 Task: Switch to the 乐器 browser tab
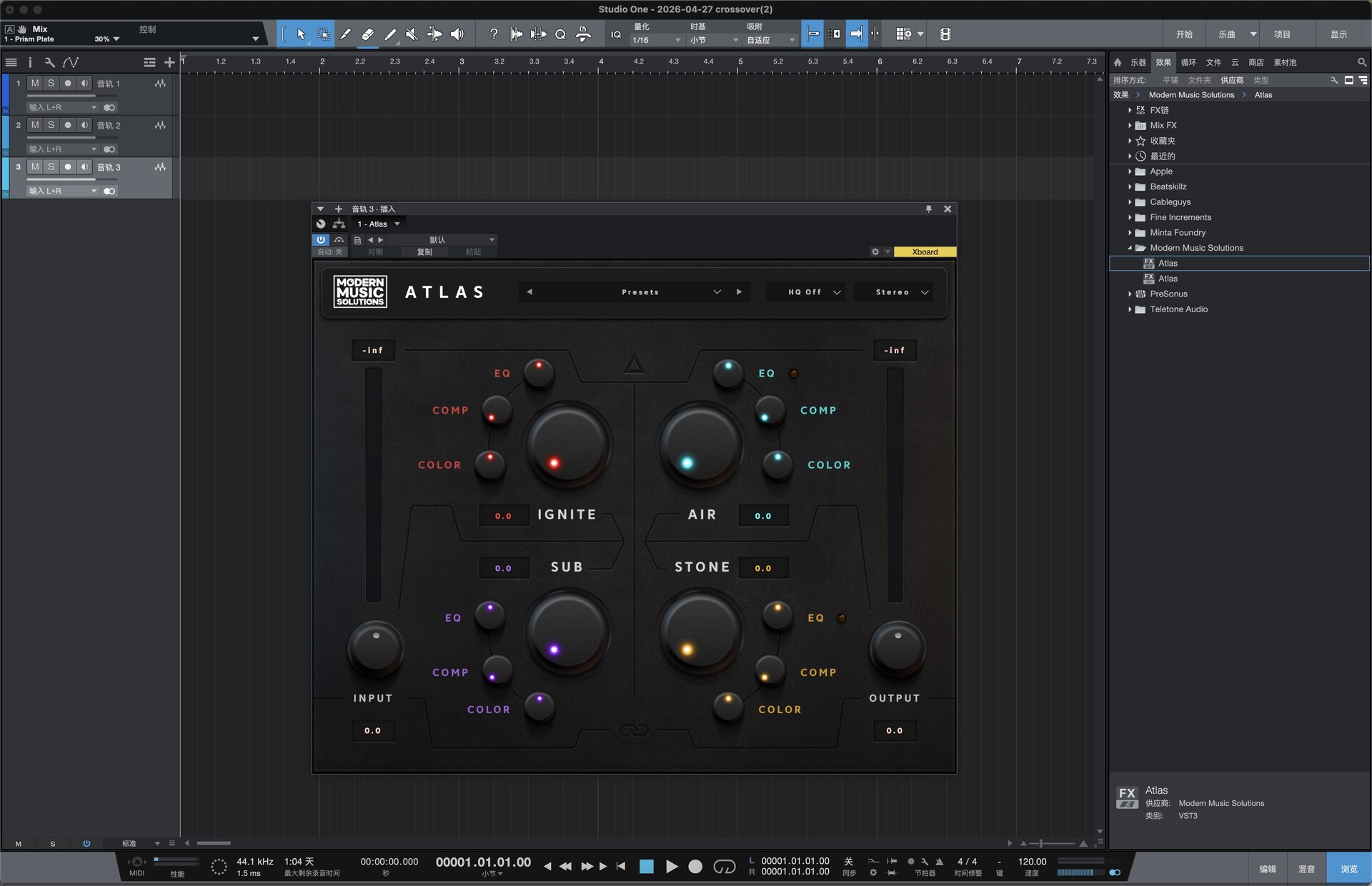[x=1138, y=62]
